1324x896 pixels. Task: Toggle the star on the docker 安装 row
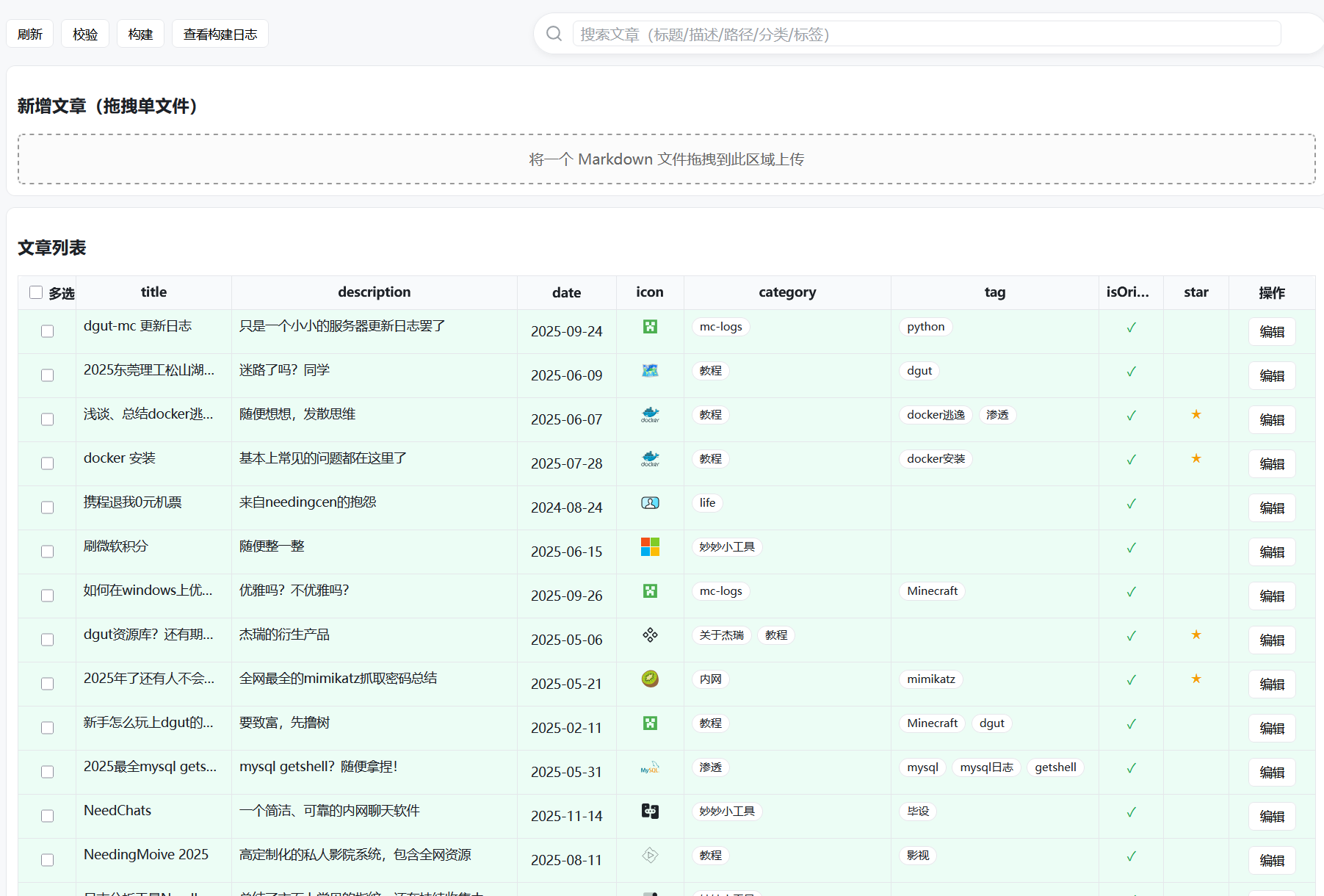pos(1195,456)
